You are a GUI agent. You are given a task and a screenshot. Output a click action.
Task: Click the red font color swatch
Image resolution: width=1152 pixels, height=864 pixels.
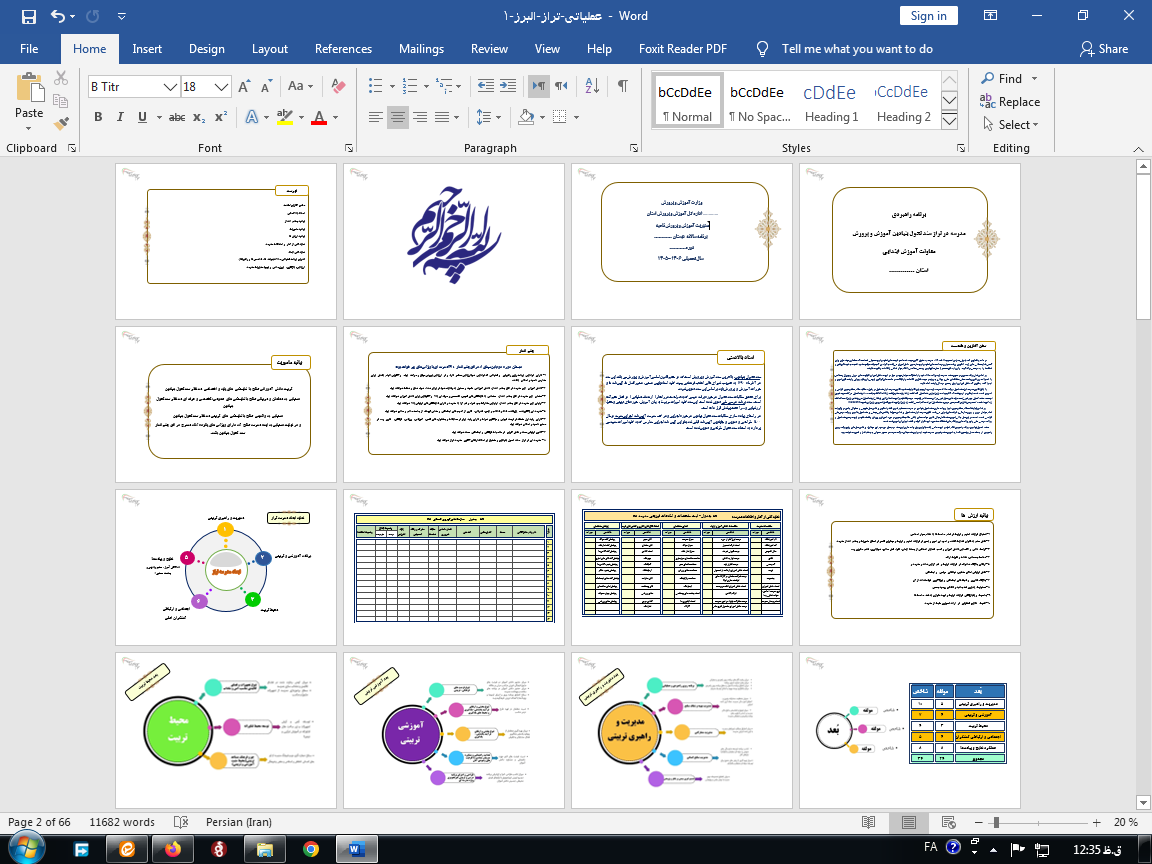coord(319,118)
